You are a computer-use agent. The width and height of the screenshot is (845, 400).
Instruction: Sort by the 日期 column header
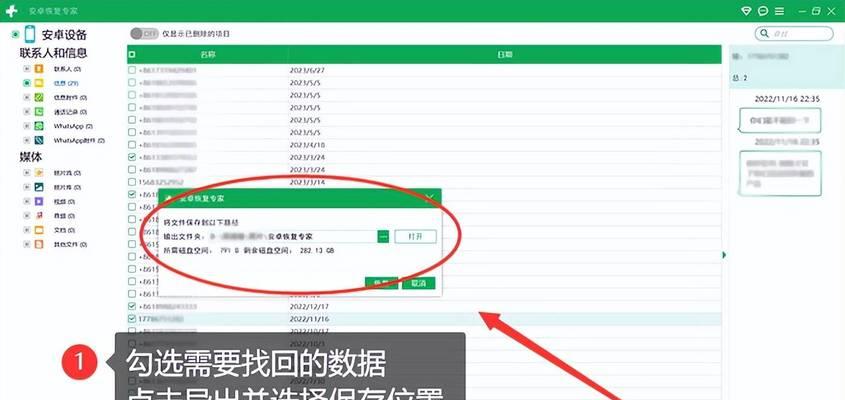pyautogui.click(x=504, y=54)
